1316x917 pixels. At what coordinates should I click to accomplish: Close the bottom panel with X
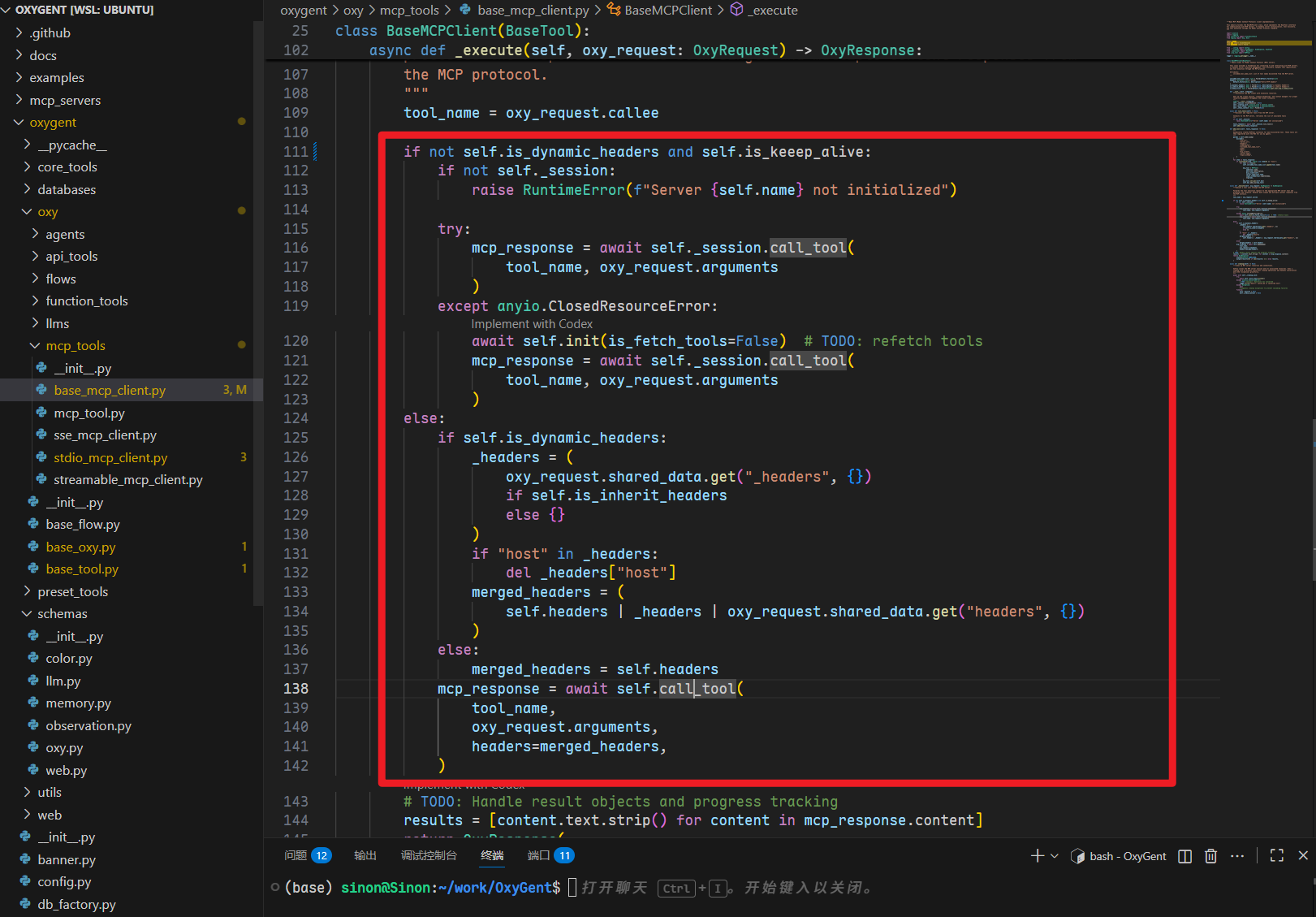click(x=1303, y=856)
